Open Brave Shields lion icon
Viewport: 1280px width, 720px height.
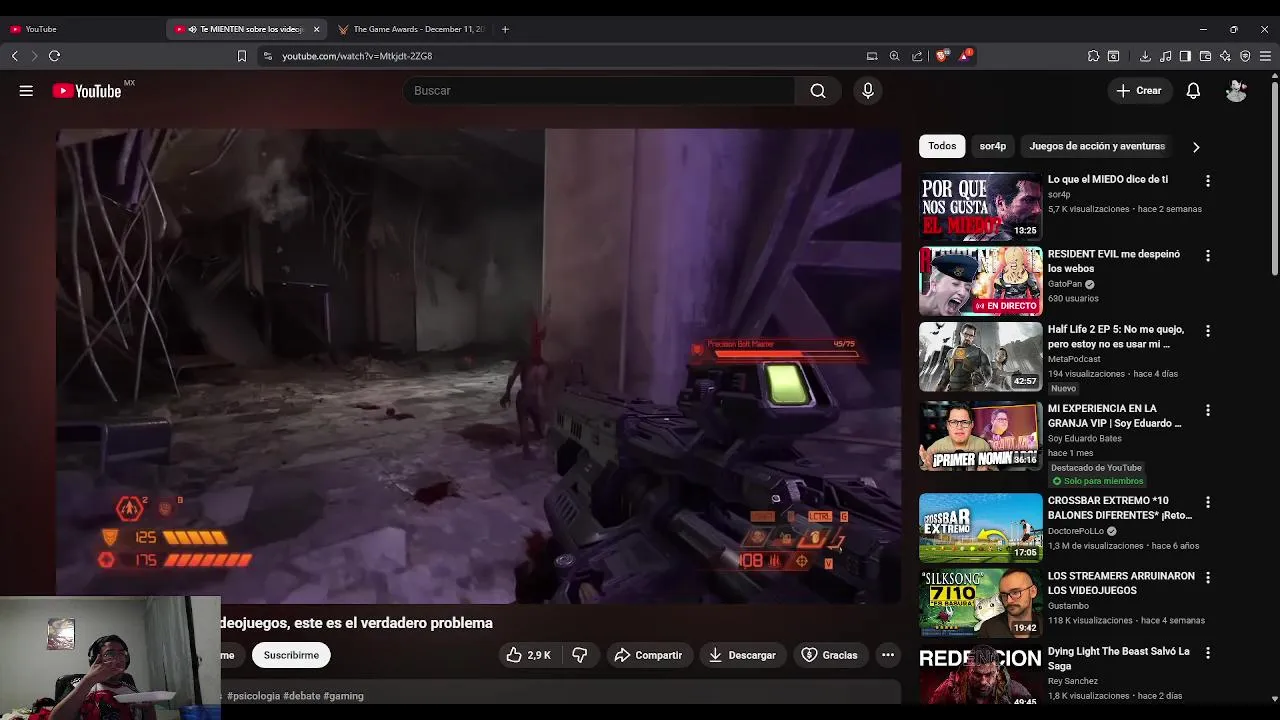click(941, 56)
